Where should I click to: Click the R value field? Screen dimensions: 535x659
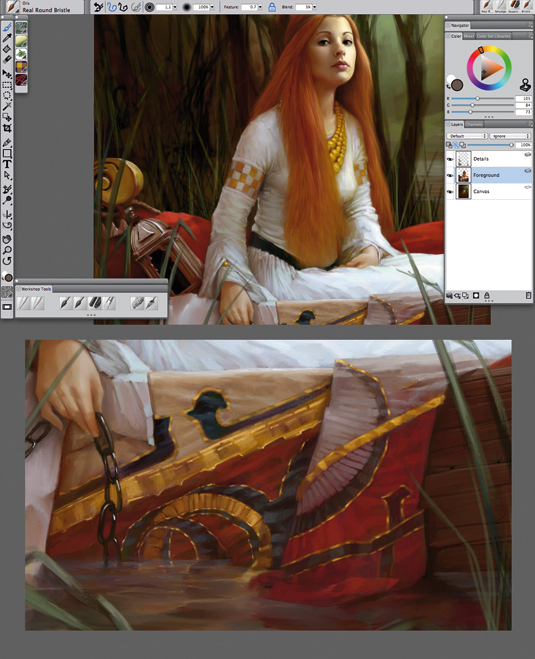[x=524, y=98]
